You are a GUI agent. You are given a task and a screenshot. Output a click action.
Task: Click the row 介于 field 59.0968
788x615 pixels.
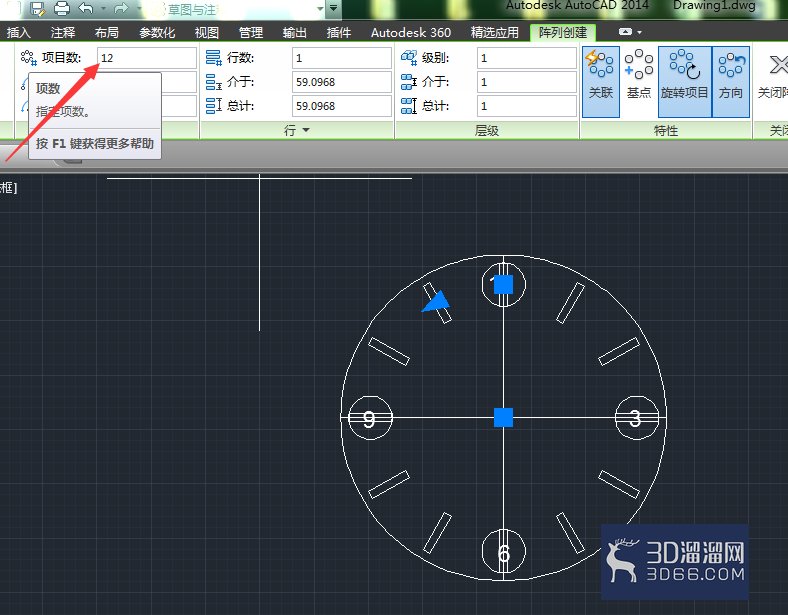[x=342, y=82]
